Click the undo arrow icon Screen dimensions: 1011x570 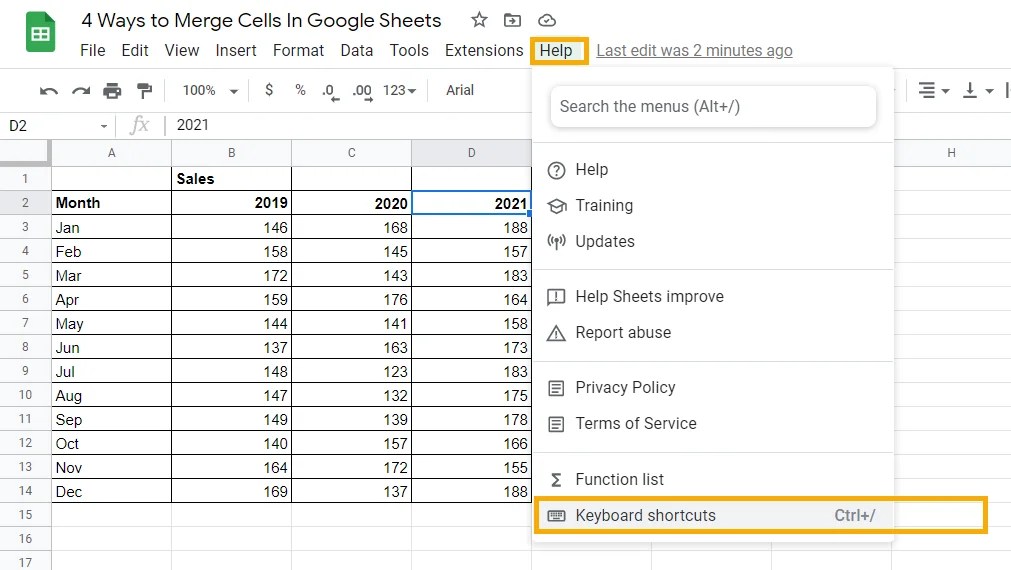(49, 91)
